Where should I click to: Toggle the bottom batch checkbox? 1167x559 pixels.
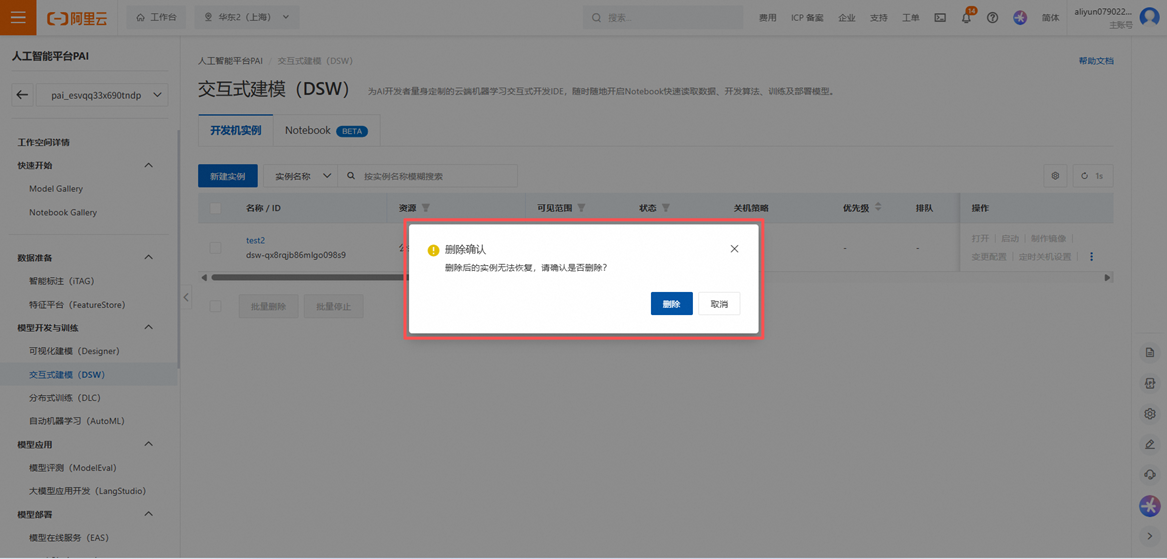[x=216, y=306]
